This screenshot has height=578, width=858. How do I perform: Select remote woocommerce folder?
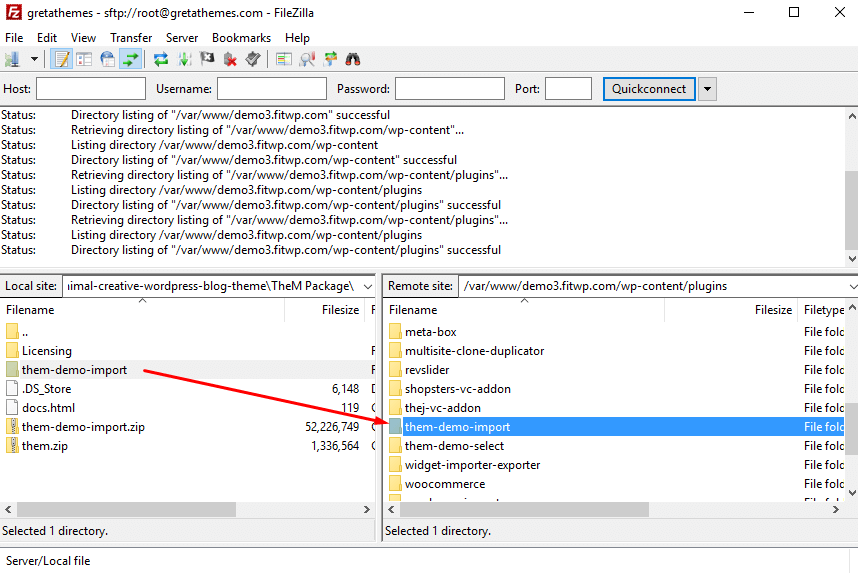point(615,484)
